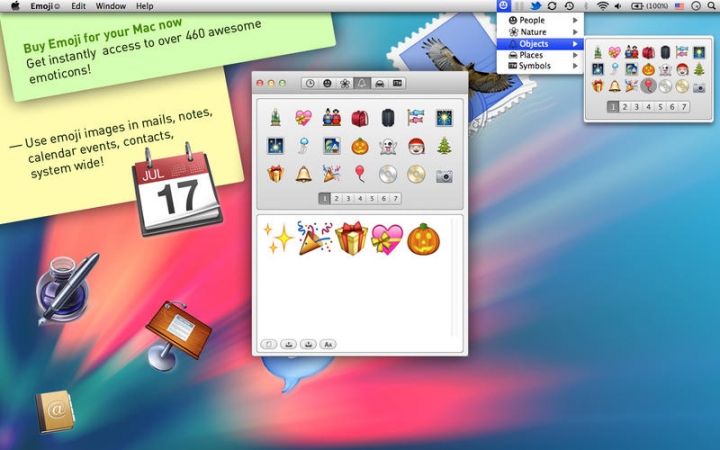Screen dimensions: 720x450
Task: Choose the camera emoji in main window
Action: pos(444,176)
